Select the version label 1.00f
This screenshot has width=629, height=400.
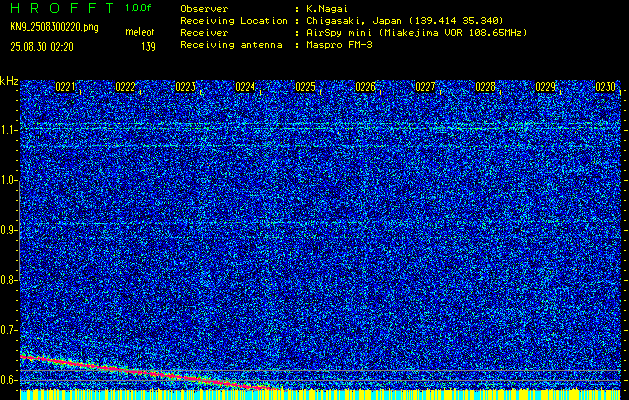click(138, 8)
